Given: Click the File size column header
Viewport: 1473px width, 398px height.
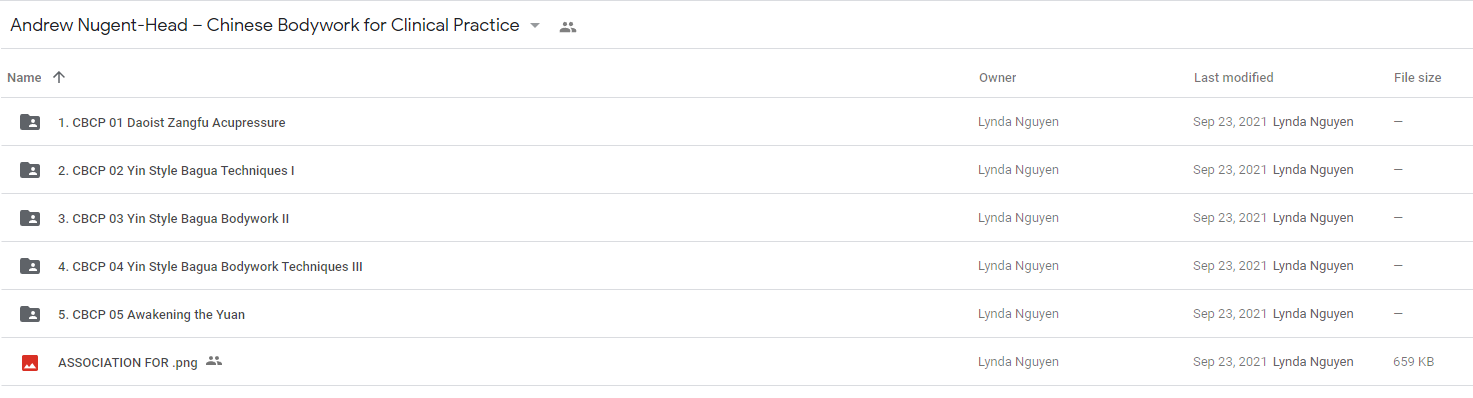Looking at the screenshot, I should point(1417,77).
